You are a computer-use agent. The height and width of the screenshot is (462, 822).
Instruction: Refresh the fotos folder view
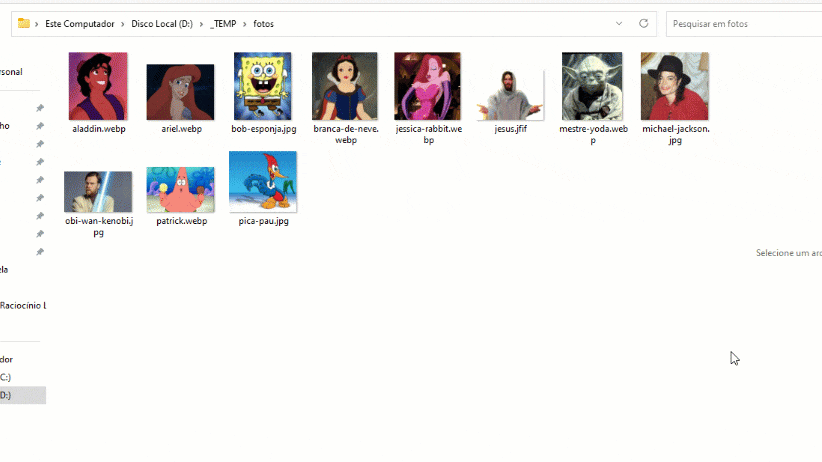tap(644, 24)
